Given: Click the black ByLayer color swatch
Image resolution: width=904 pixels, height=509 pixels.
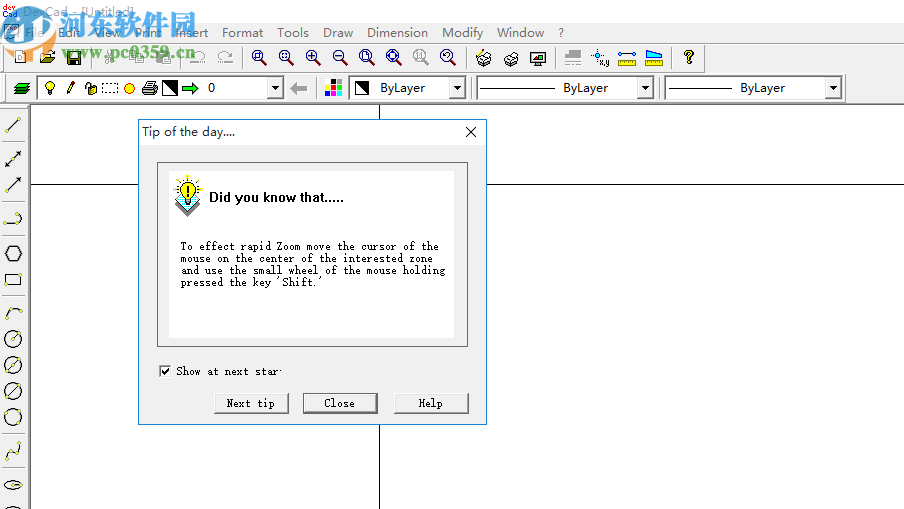Looking at the screenshot, I should (362, 88).
